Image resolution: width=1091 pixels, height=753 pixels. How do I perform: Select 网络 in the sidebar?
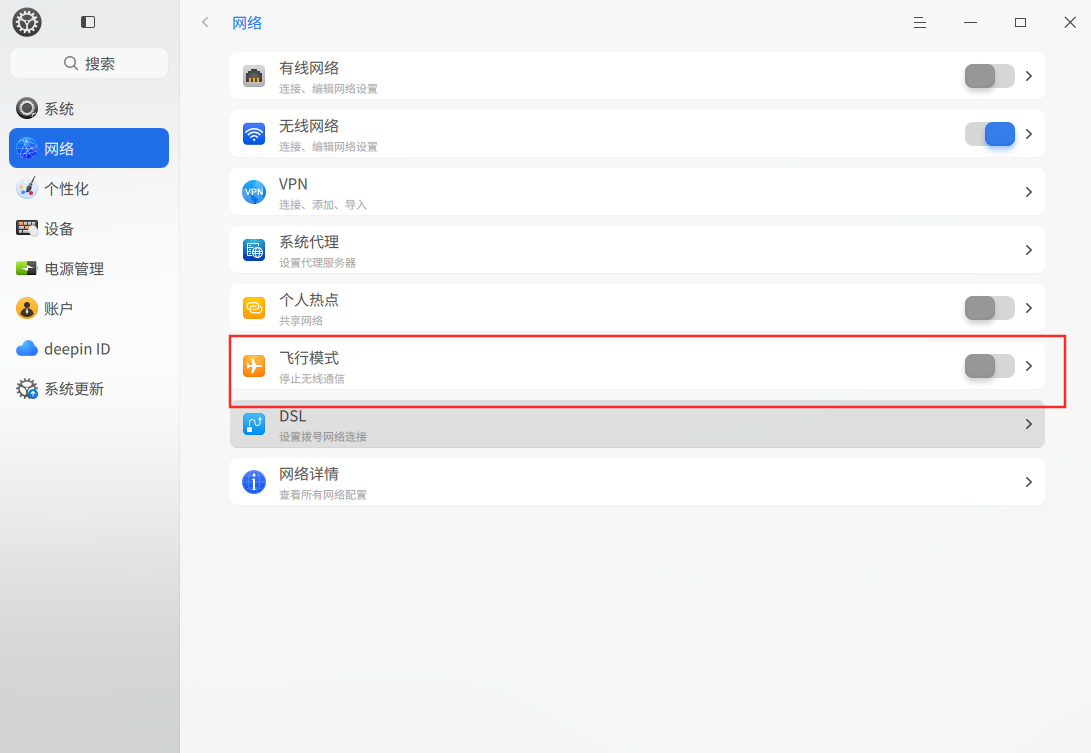[89, 148]
